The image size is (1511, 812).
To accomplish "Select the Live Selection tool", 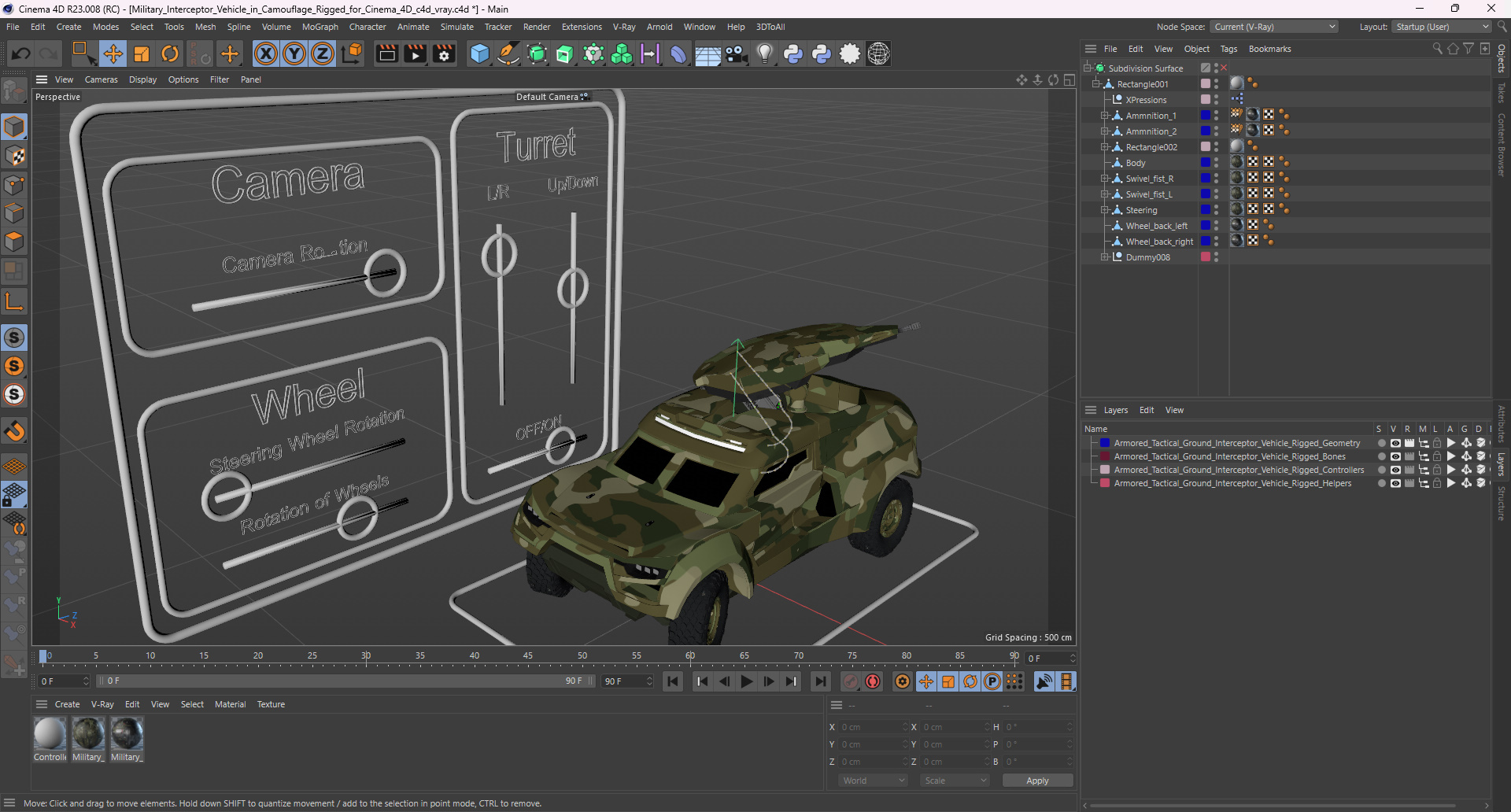I will point(83,54).
